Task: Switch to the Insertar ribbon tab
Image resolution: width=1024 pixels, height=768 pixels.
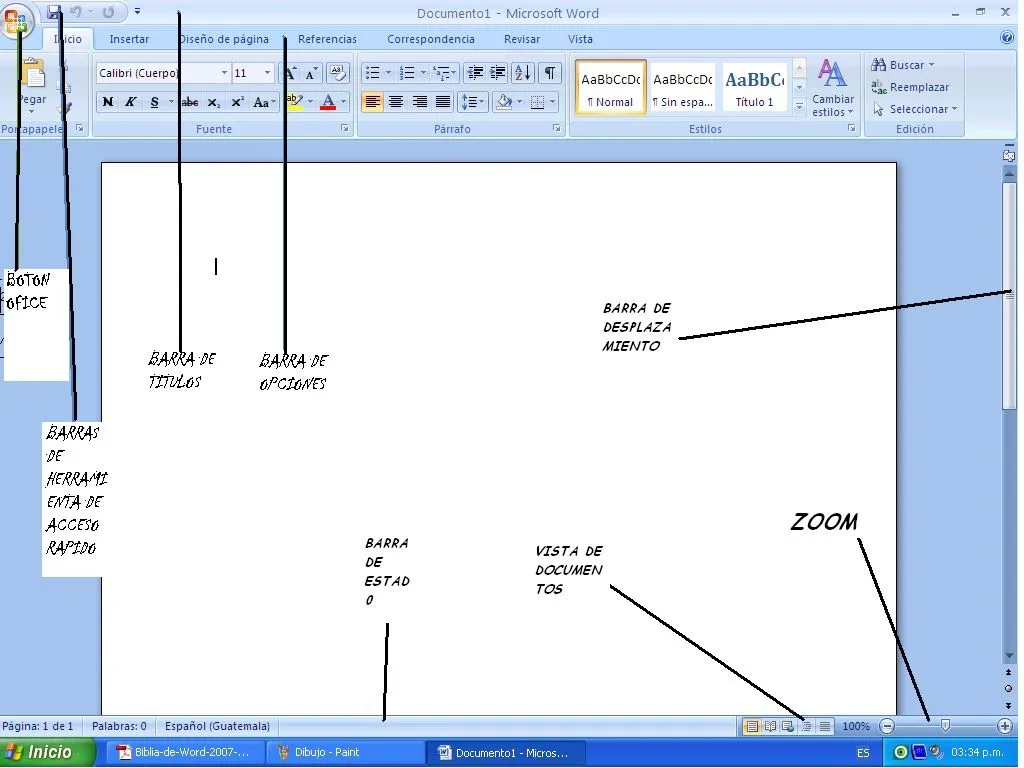Action: 129,39
